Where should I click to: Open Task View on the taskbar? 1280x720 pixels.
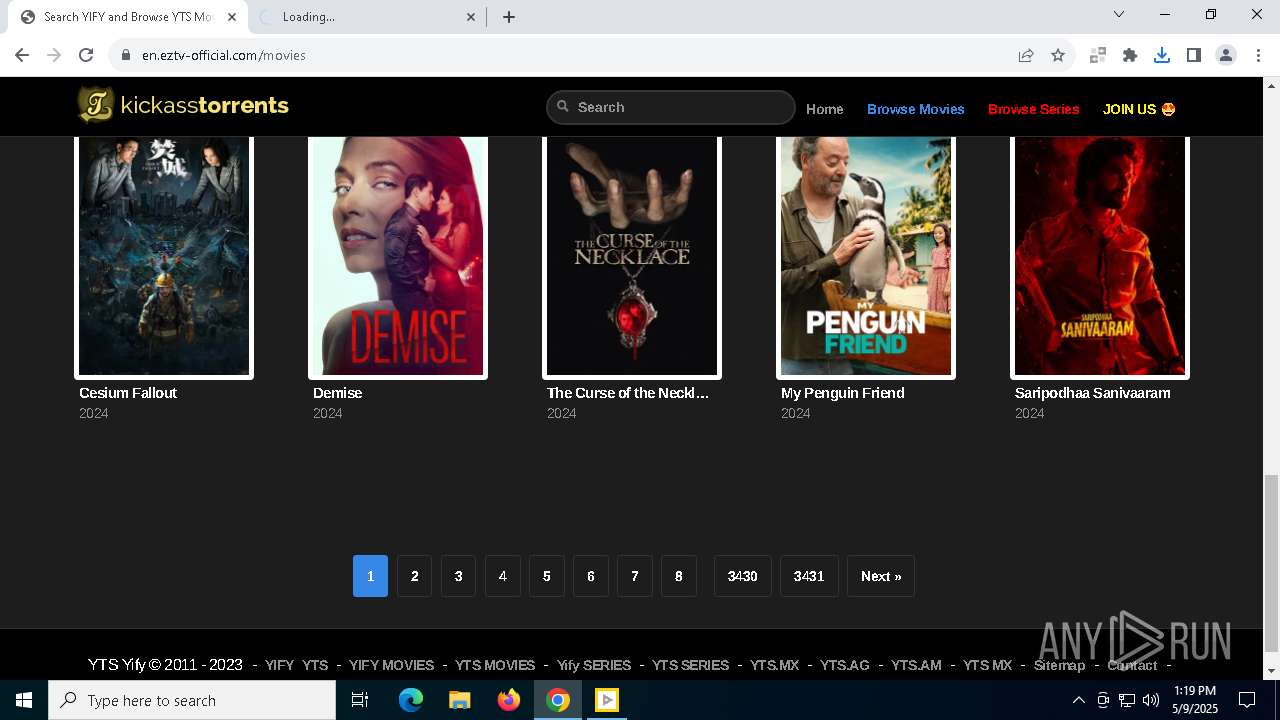click(x=360, y=700)
